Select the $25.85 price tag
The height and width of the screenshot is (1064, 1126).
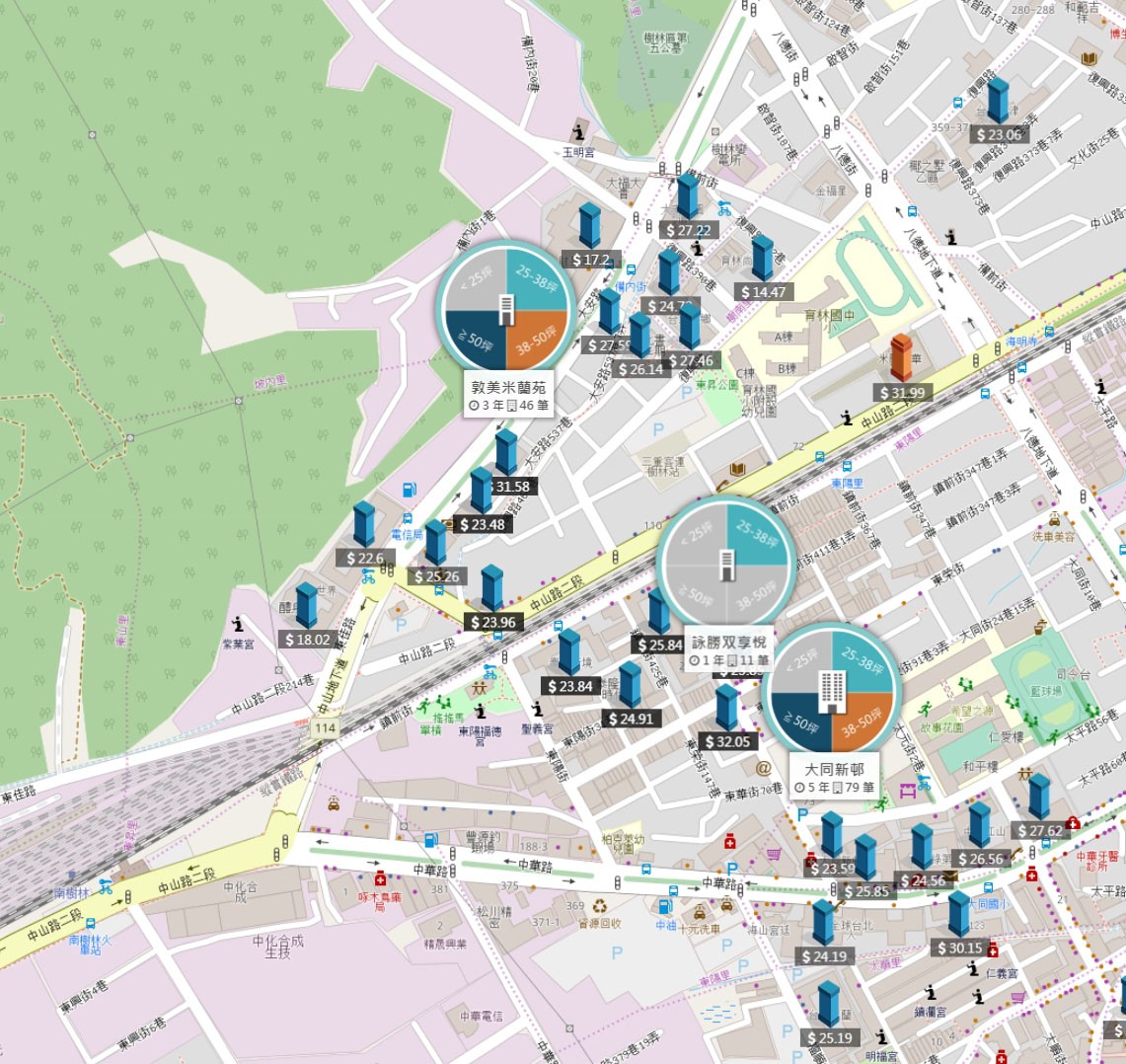(x=866, y=891)
